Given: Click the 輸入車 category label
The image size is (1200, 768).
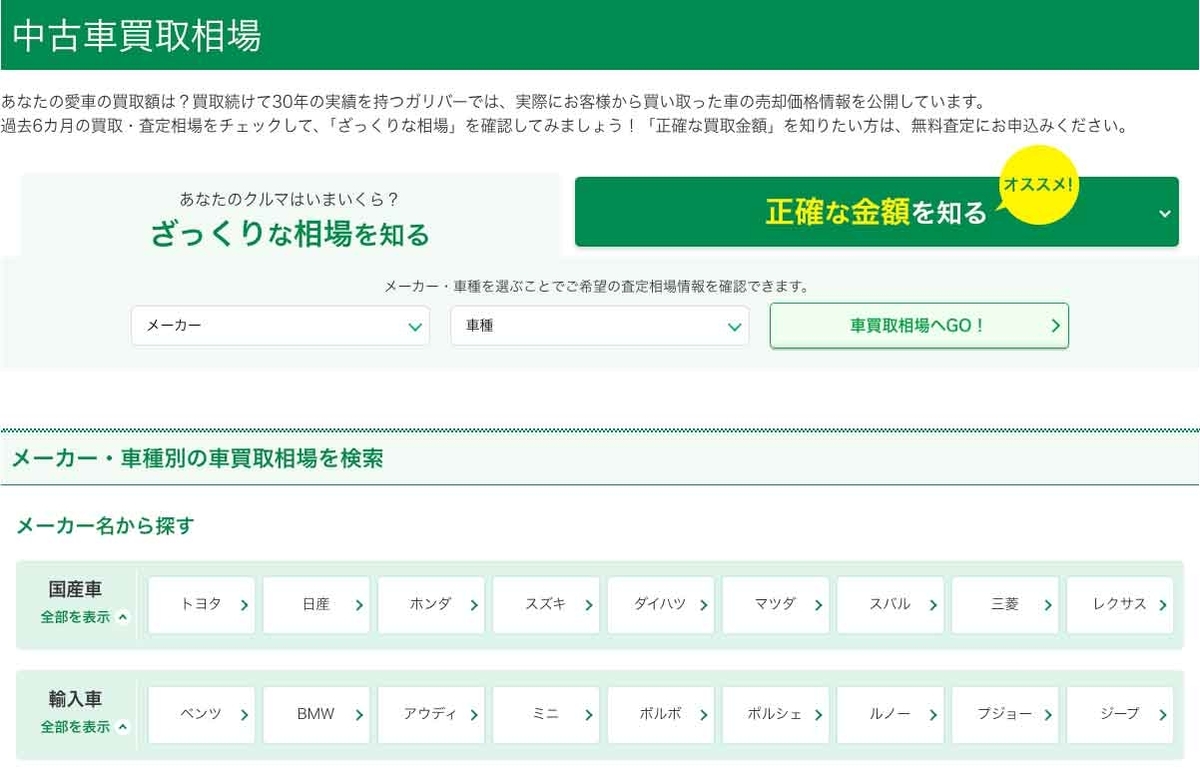Looking at the screenshot, I should [76, 699].
